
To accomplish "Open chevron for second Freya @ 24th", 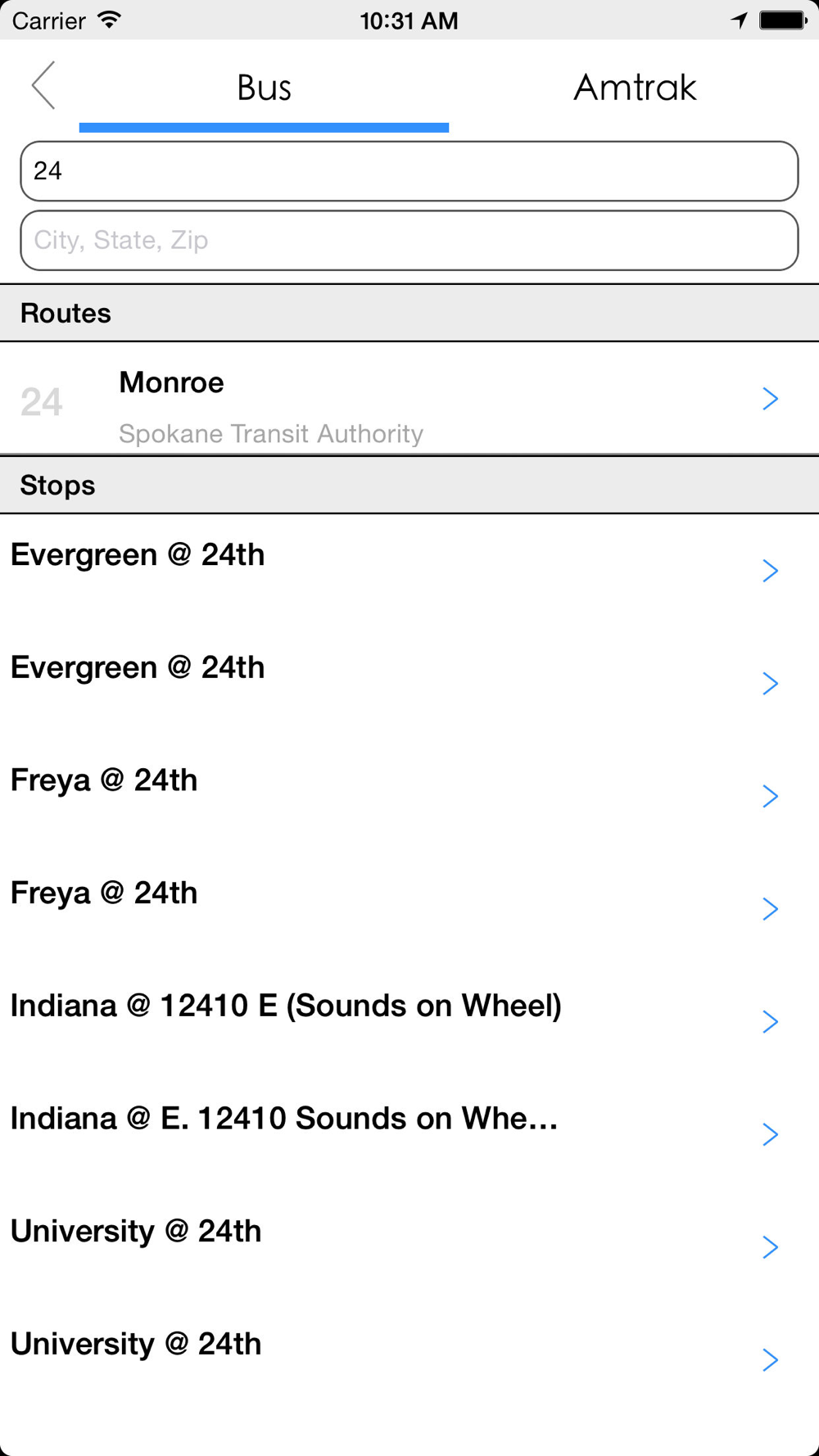I will click(x=770, y=909).
